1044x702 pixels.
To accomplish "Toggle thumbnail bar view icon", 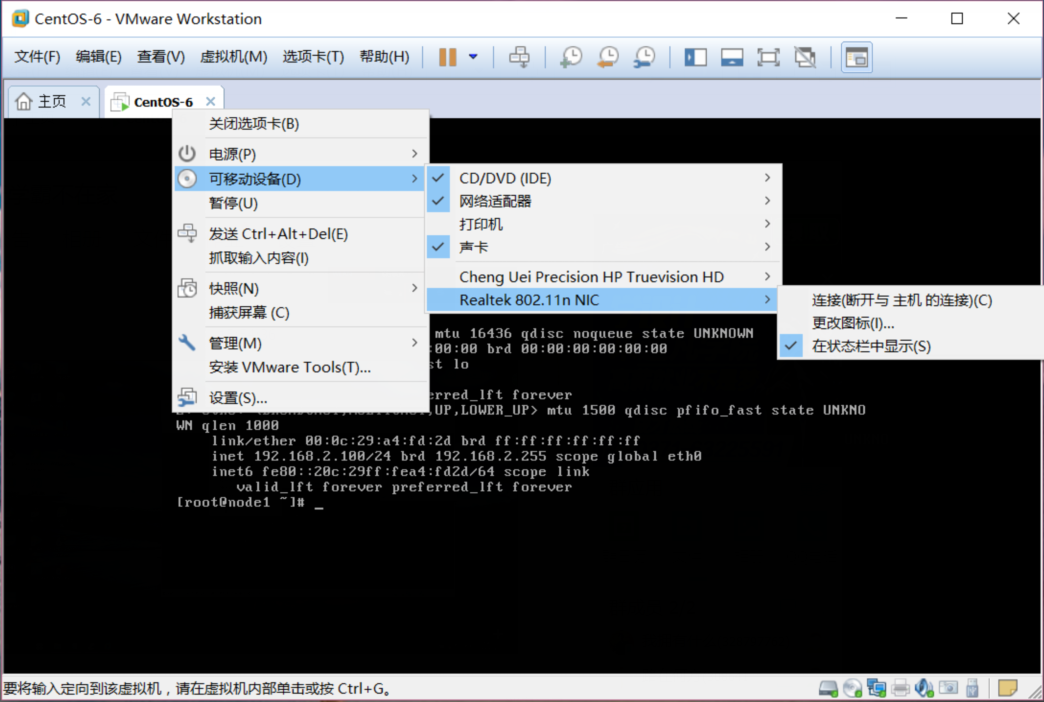I will click(732, 57).
